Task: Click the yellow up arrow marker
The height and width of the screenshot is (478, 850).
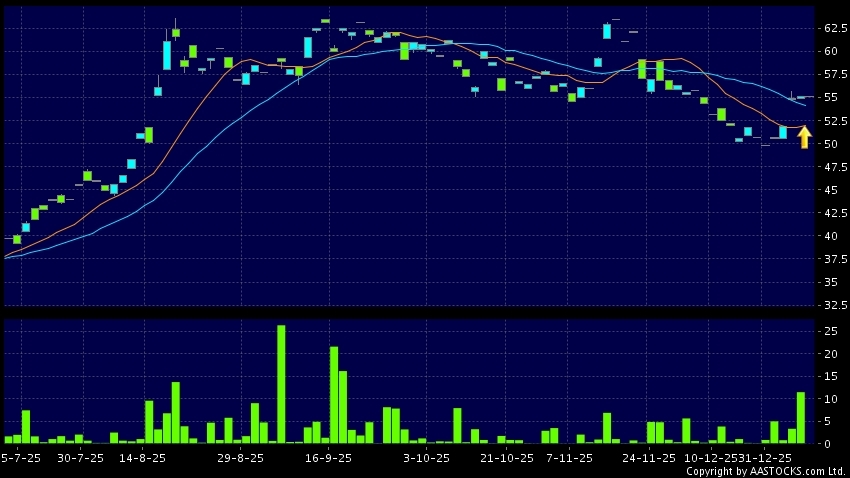Action: tap(804, 137)
